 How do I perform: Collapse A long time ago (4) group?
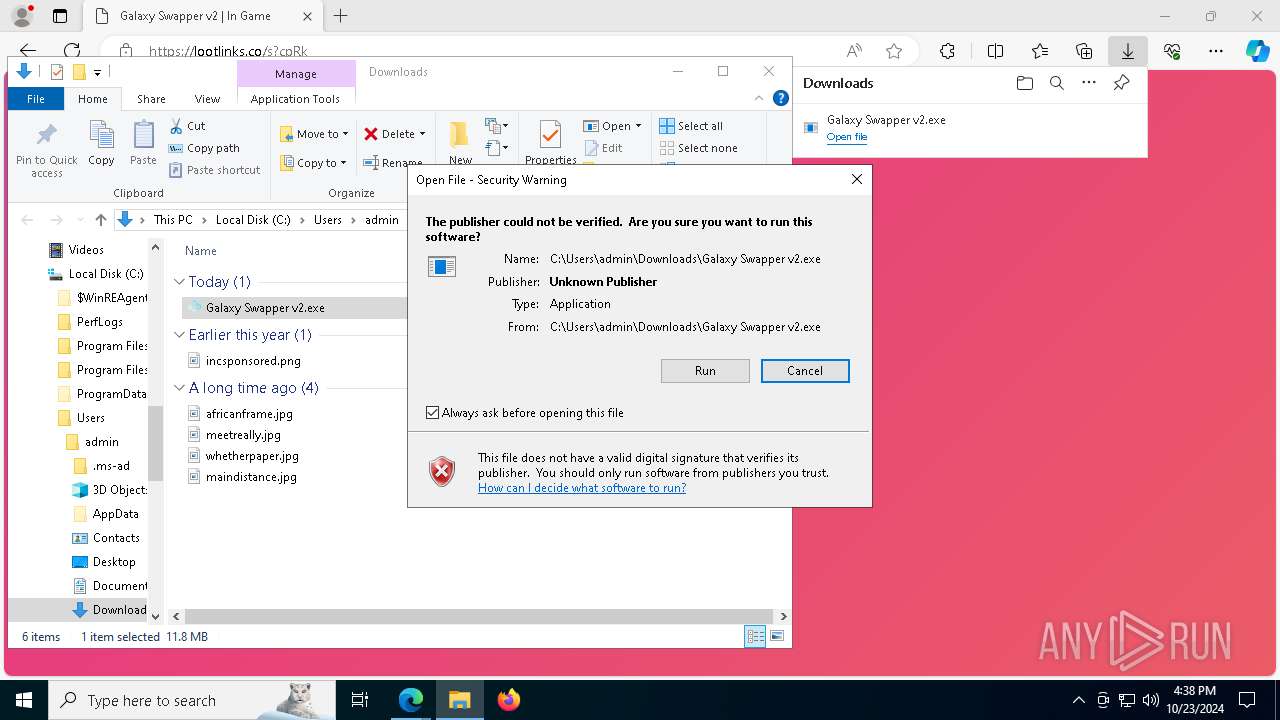point(180,388)
